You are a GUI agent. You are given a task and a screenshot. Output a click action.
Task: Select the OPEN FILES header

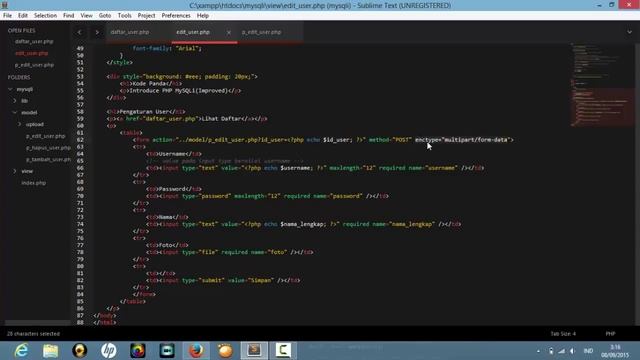pos(21,31)
